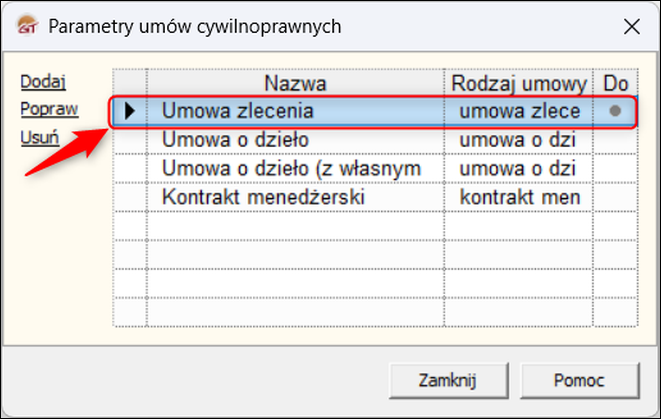Click the row selector beside Kontrakt menedżerski

pyautogui.click(x=129, y=198)
